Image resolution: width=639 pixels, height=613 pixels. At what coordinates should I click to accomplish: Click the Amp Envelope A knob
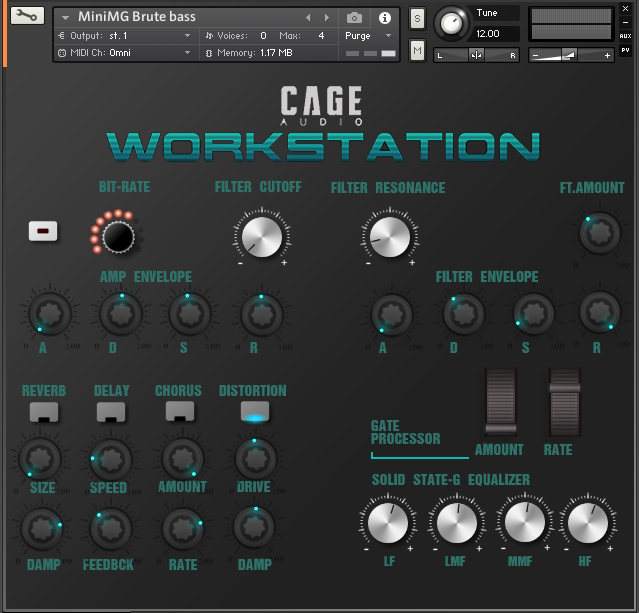click(x=49, y=314)
